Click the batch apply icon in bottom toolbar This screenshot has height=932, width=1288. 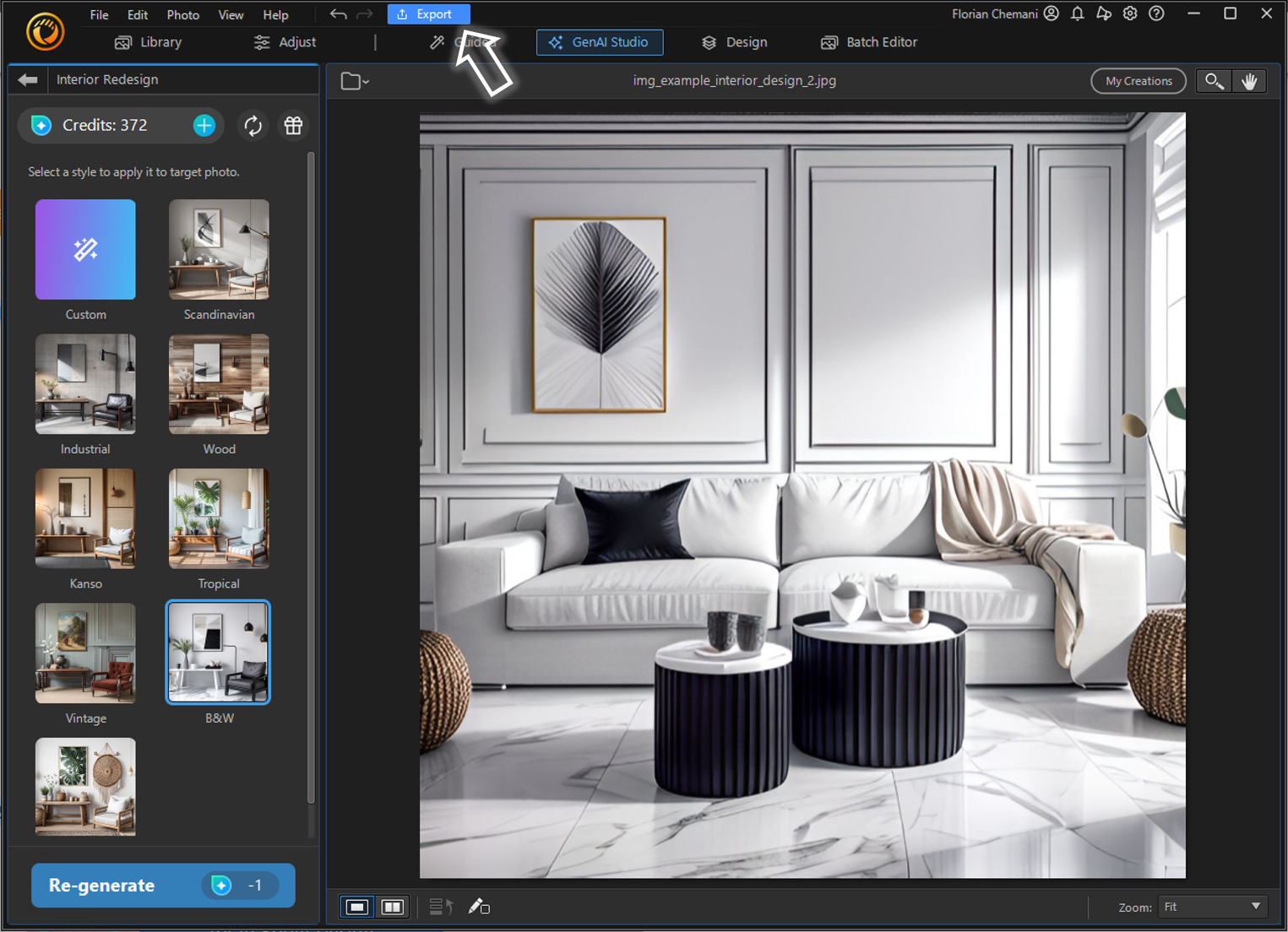click(x=440, y=906)
